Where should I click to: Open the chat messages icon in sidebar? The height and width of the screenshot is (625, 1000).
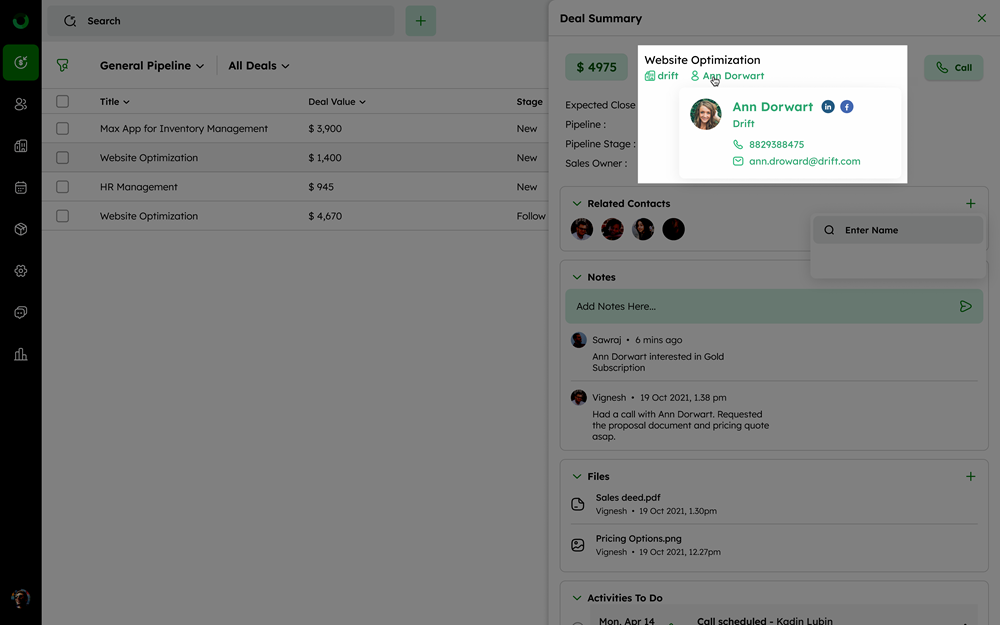click(x=20, y=312)
